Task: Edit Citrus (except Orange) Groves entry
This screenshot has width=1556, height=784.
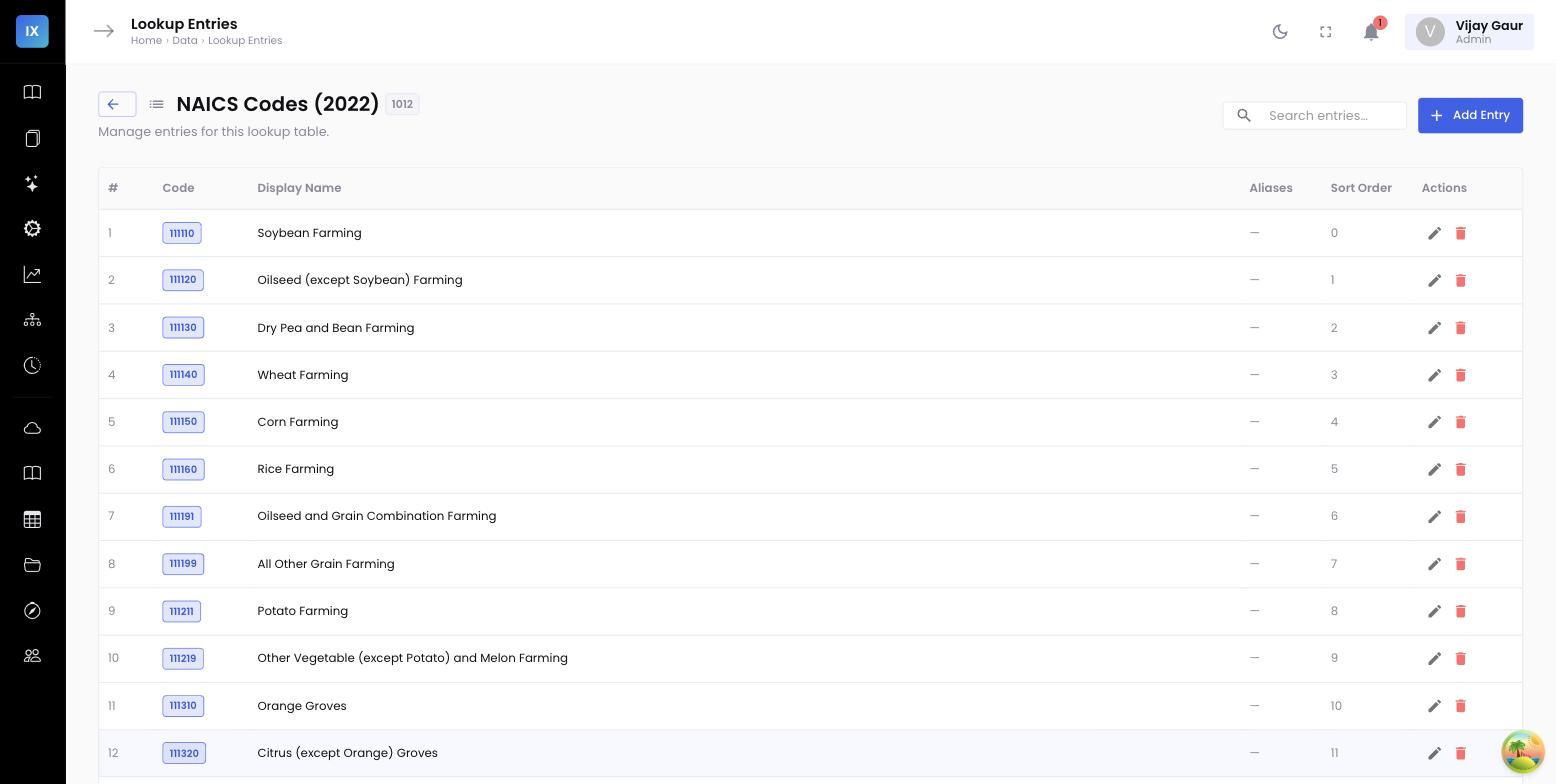Action: coord(1434,753)
